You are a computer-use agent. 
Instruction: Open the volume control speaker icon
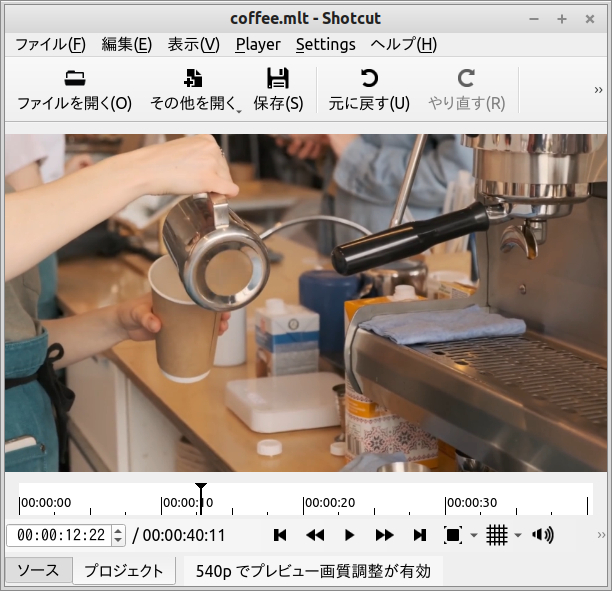pos(543,535)
